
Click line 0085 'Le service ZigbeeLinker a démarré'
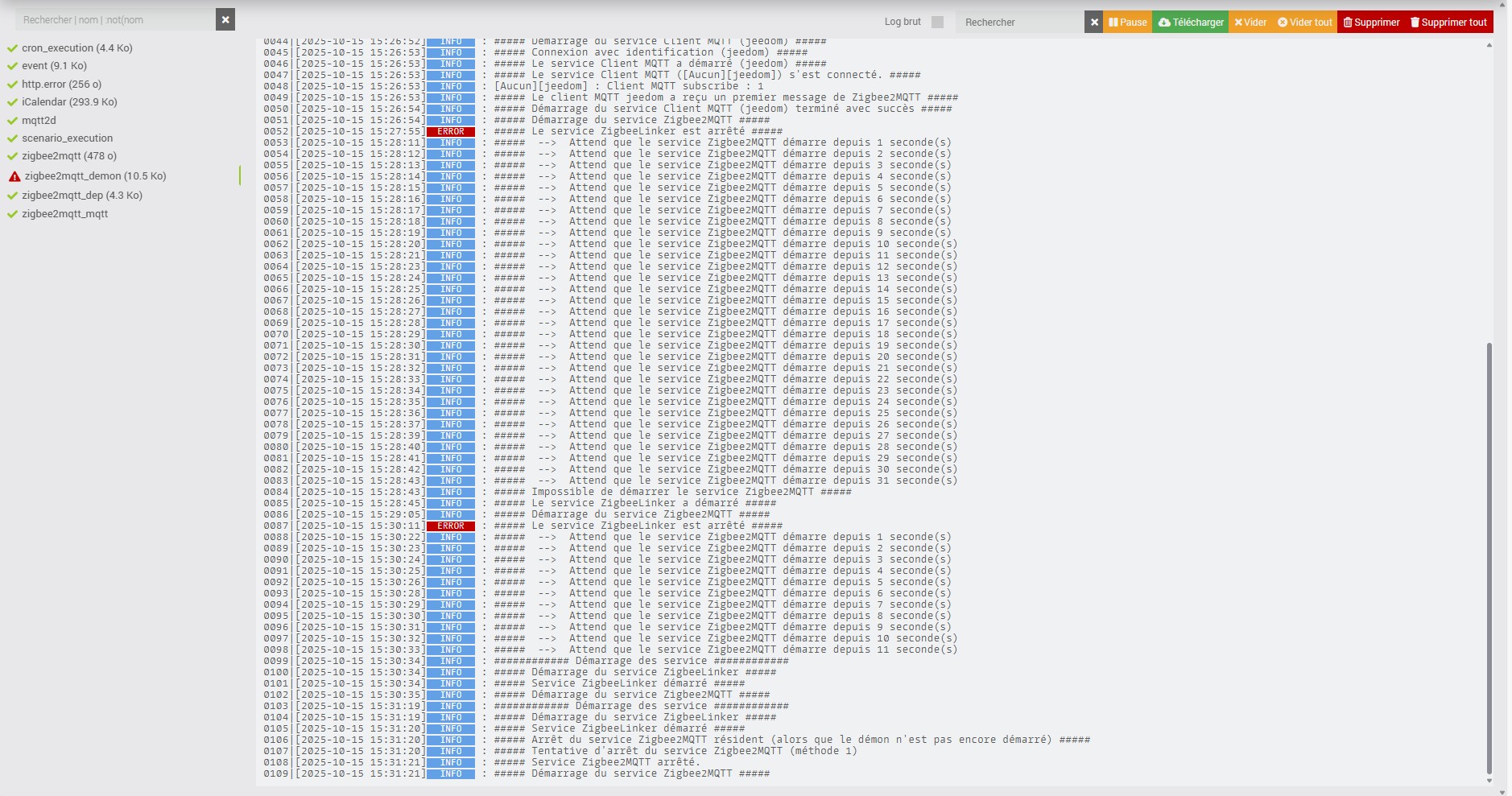[634, 503]
